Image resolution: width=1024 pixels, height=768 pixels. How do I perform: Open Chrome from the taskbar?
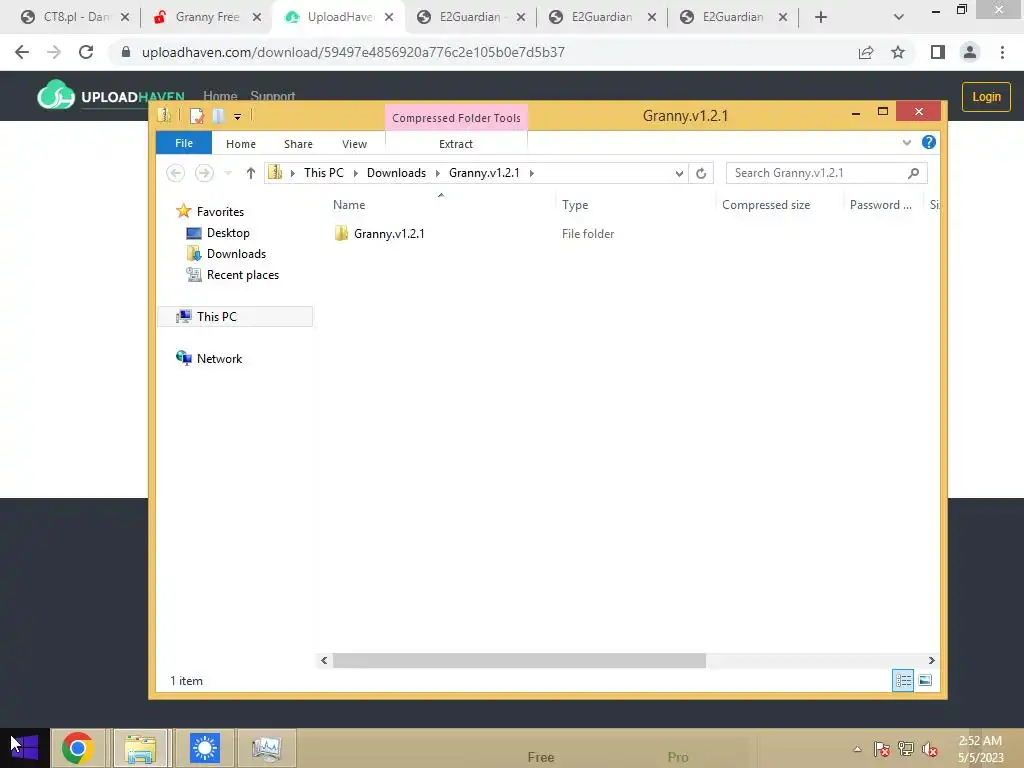click(77, 748)
